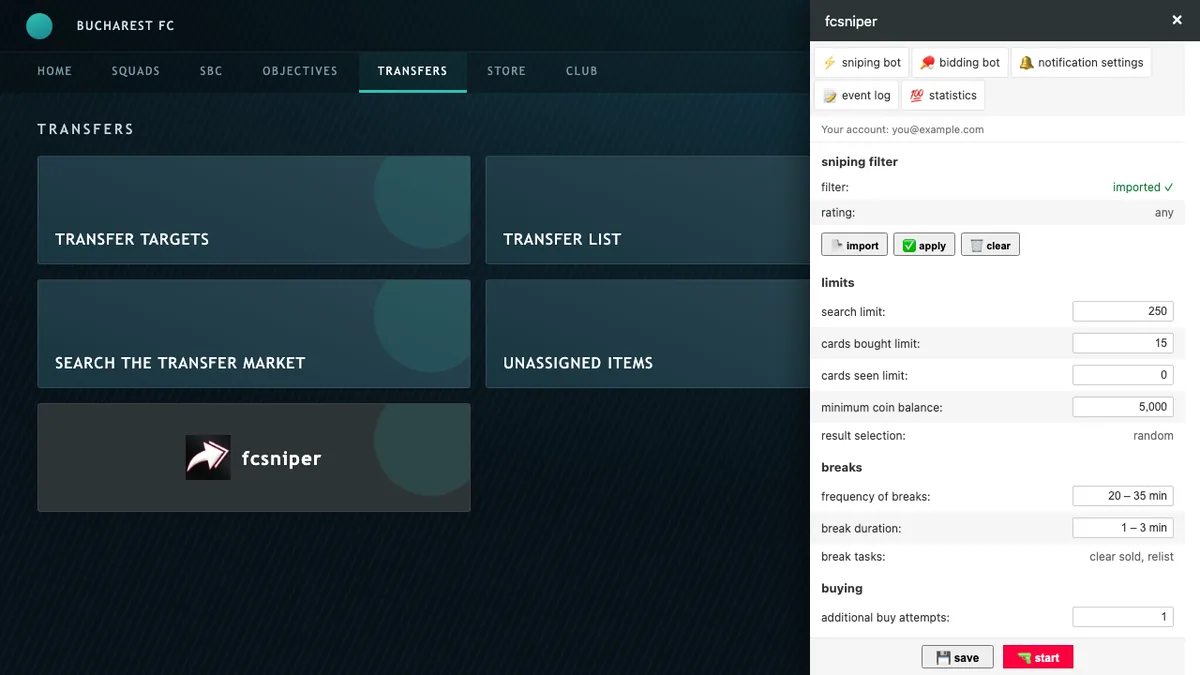
Task: Open the statistics tab
Action: 943,95
